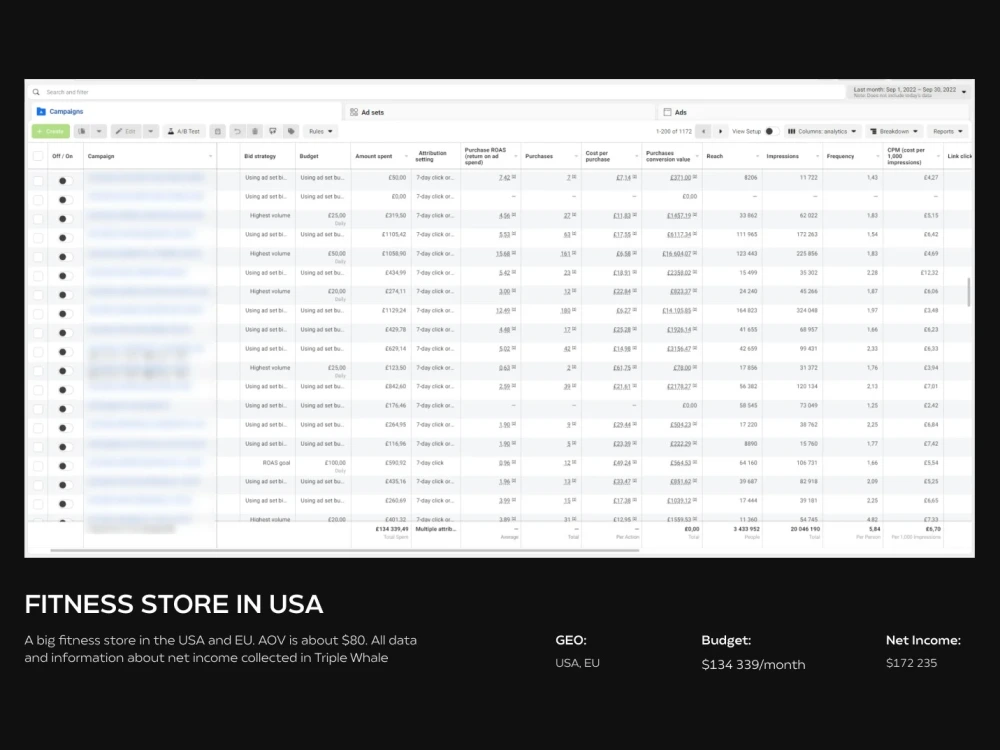Click the tag icon in toolbar
1000x750 pixels.
pos(291,131)
